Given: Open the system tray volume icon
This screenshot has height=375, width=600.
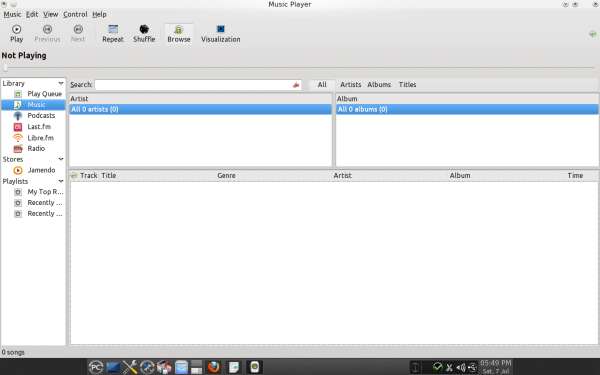Looking at the screenshot, I should [461, 368].
